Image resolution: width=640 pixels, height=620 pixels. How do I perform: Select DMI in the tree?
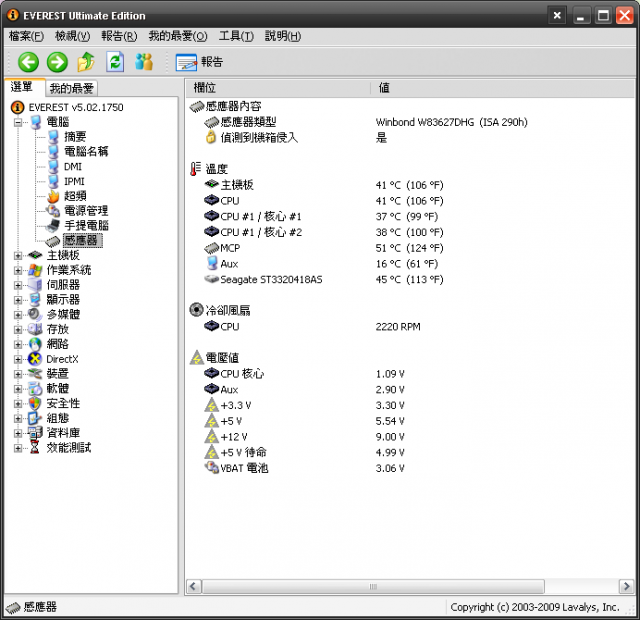73,167
